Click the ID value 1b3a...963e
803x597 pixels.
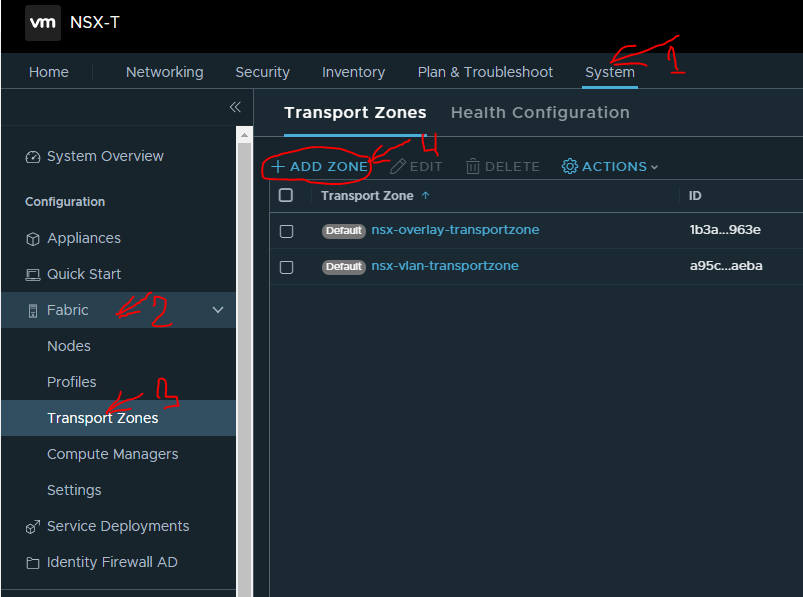coord(725,230)
